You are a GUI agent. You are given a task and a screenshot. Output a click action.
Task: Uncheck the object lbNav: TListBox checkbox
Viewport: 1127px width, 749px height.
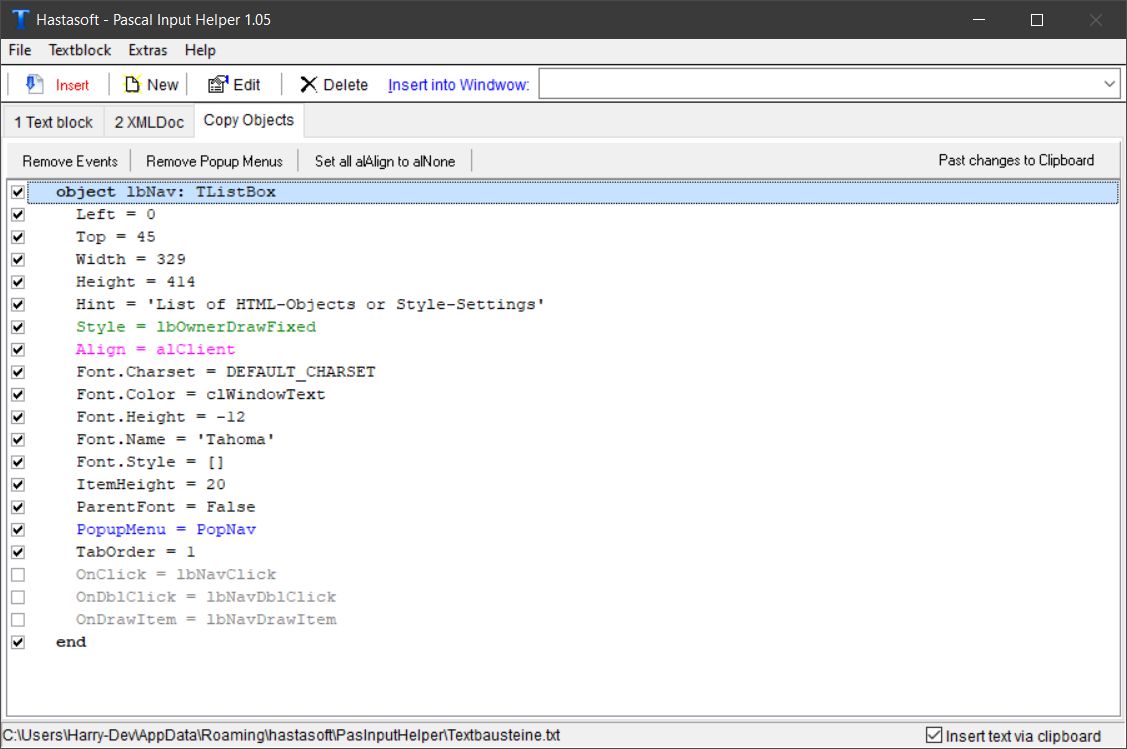click(18, 192)
